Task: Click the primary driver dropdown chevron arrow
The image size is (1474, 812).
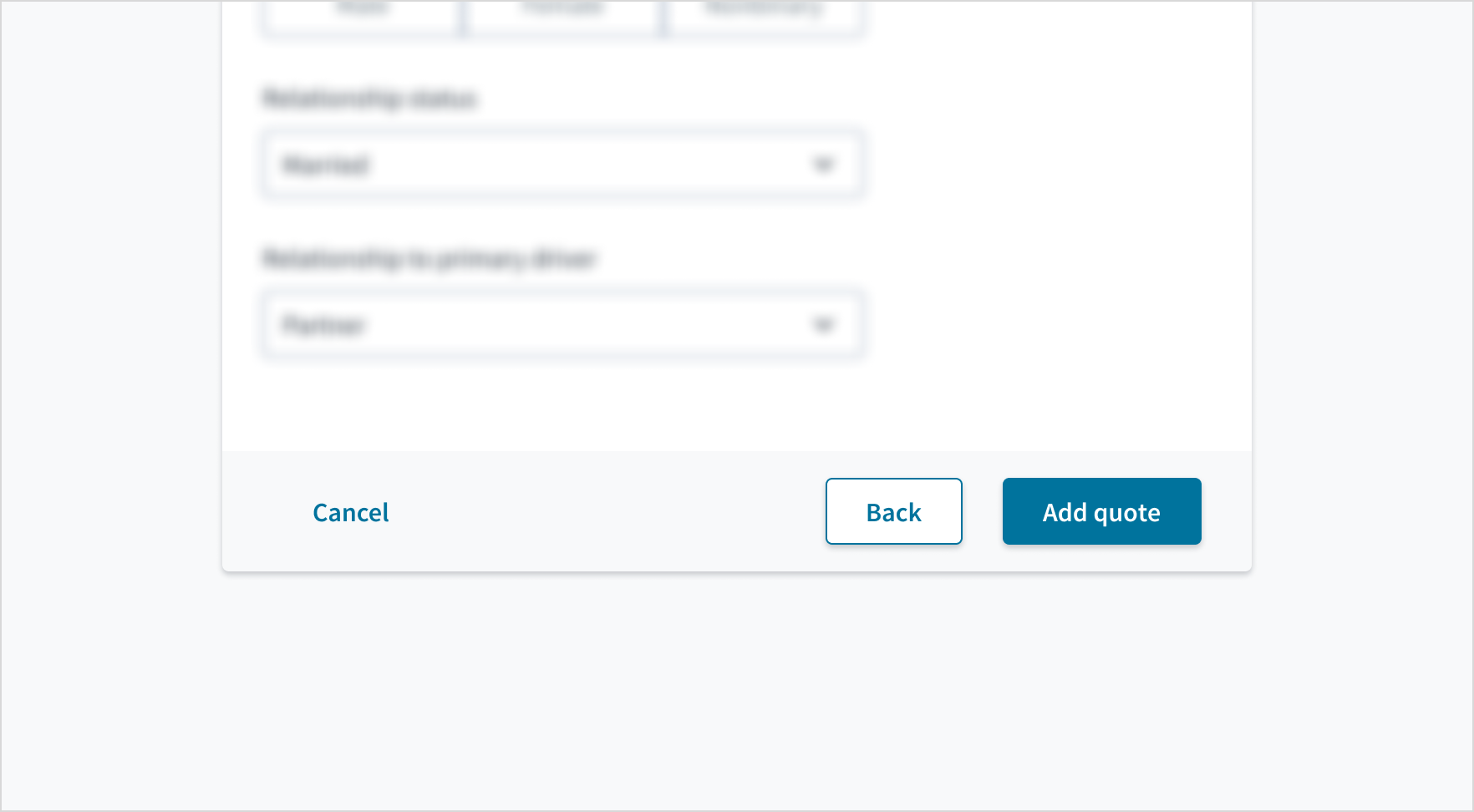Action: tap(824, 325)
